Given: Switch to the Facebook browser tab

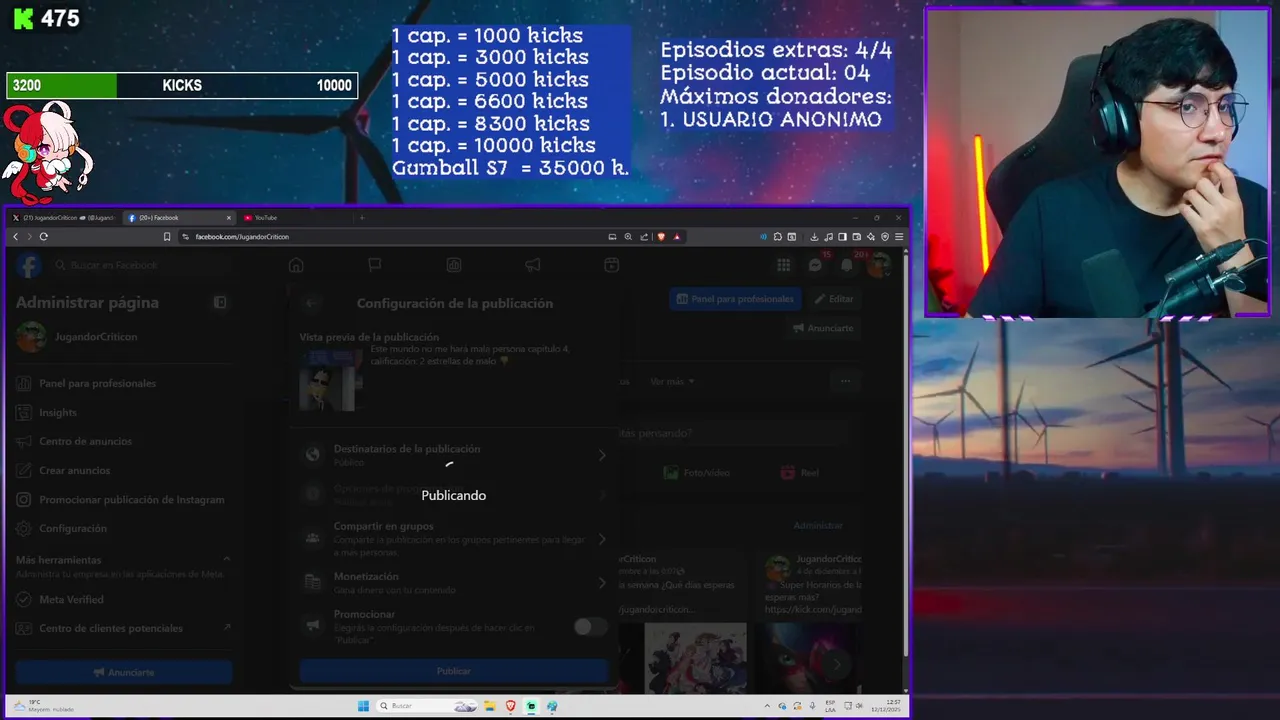Looking at the screenshot, I should click(179, 217).
